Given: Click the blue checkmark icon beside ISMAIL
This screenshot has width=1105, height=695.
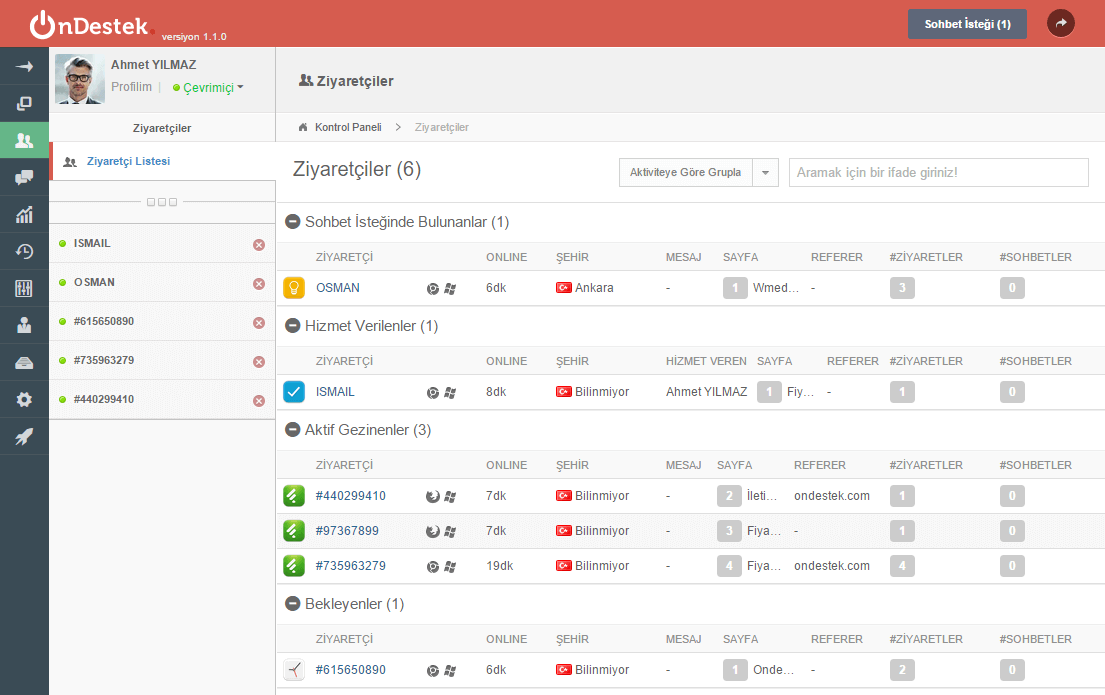Looking at the screenshot, I should coord(294,392).
